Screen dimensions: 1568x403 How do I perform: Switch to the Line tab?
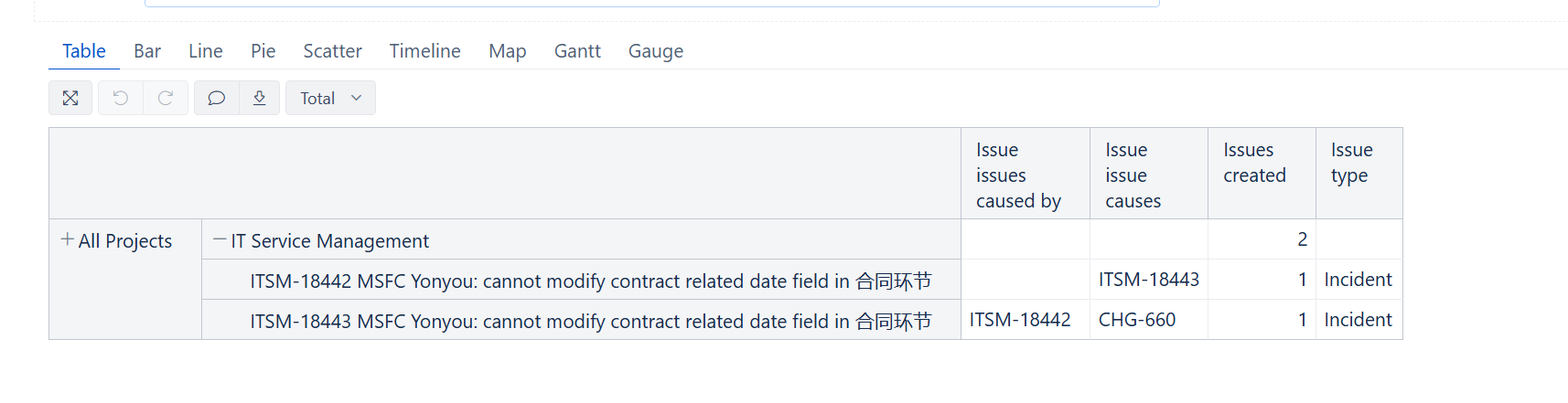tap(206, 51)
